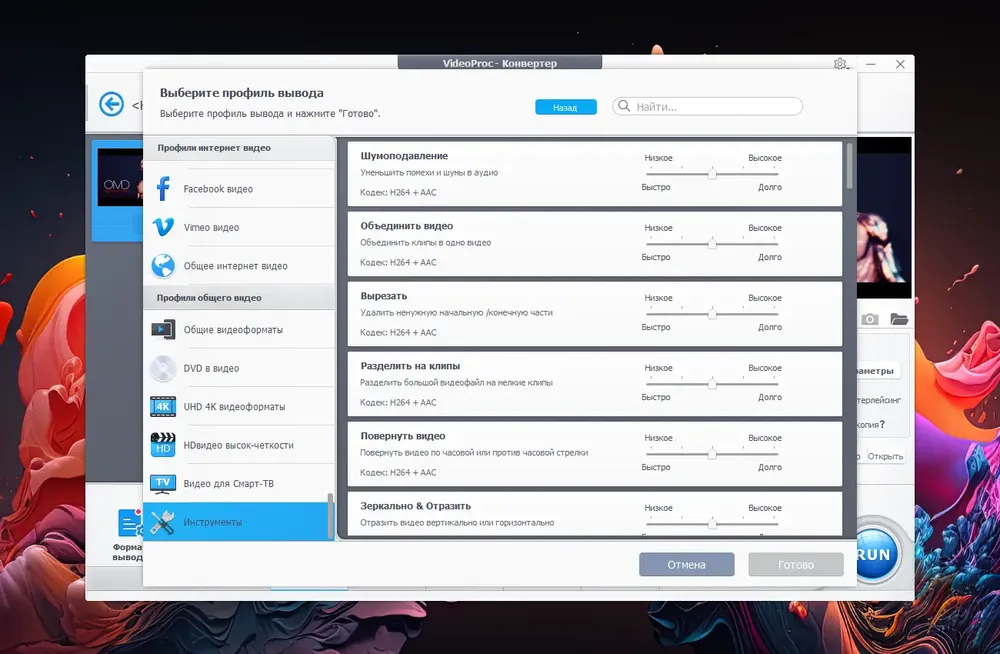Confirm with the Готово button

pyautogui.click(x=796, y=565)
